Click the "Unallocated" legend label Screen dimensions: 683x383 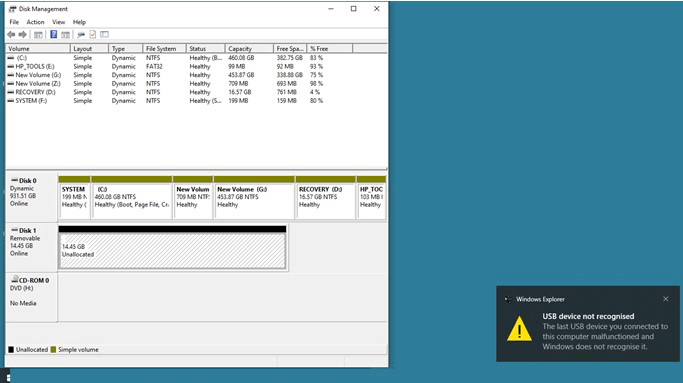(32, 349)
